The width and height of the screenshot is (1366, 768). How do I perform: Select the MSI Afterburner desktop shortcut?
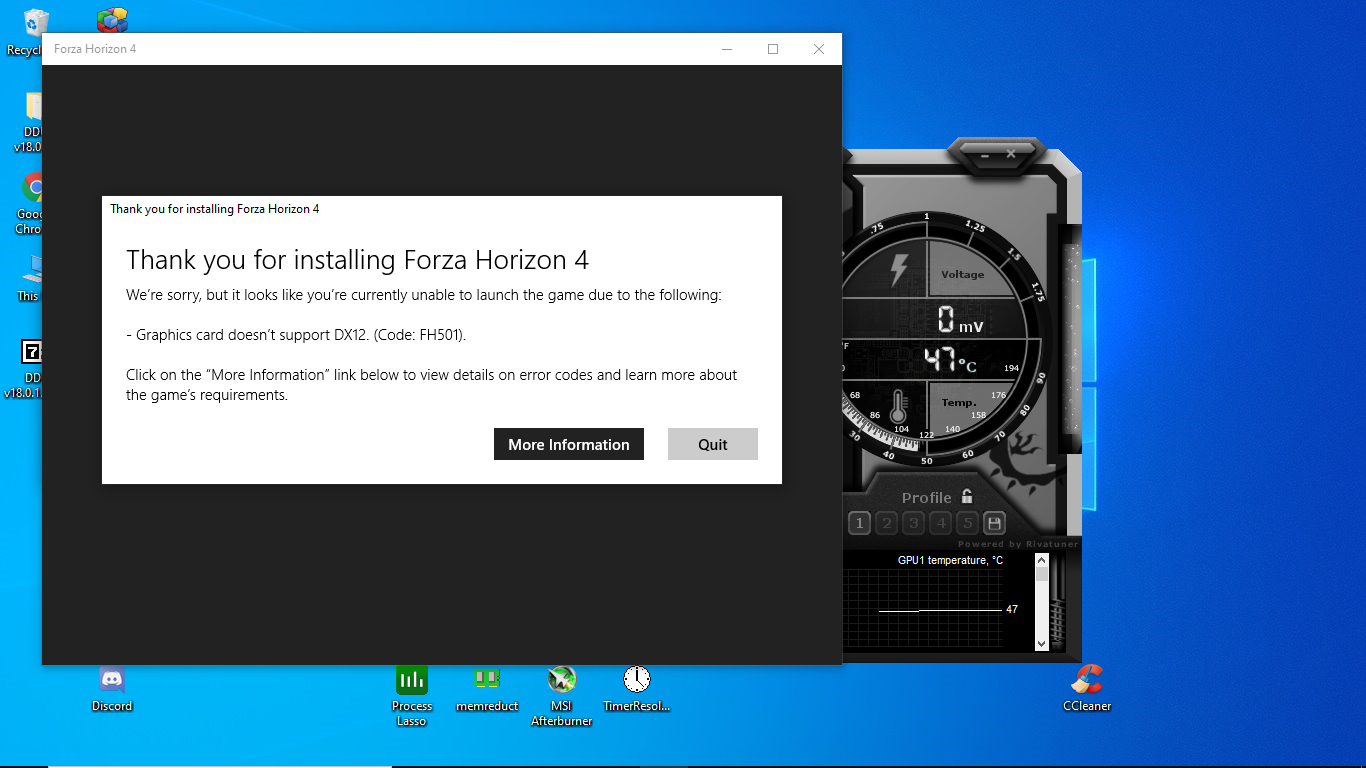[x=562, y=696]
